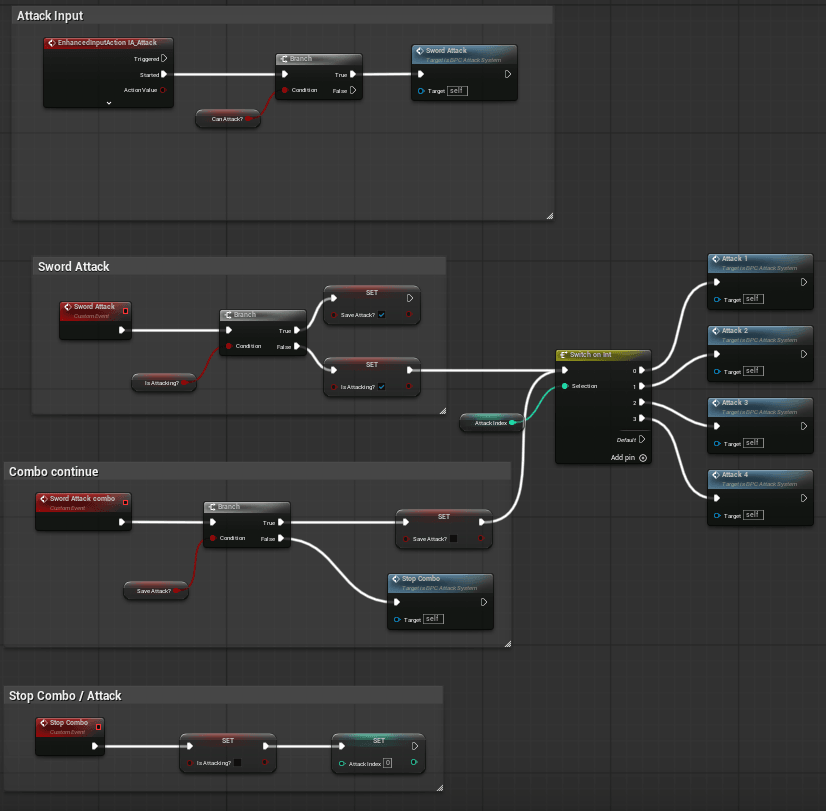826x811 pixels.
Task: Select the Stop Combo / Attack comment title
Action: [65, 696]
